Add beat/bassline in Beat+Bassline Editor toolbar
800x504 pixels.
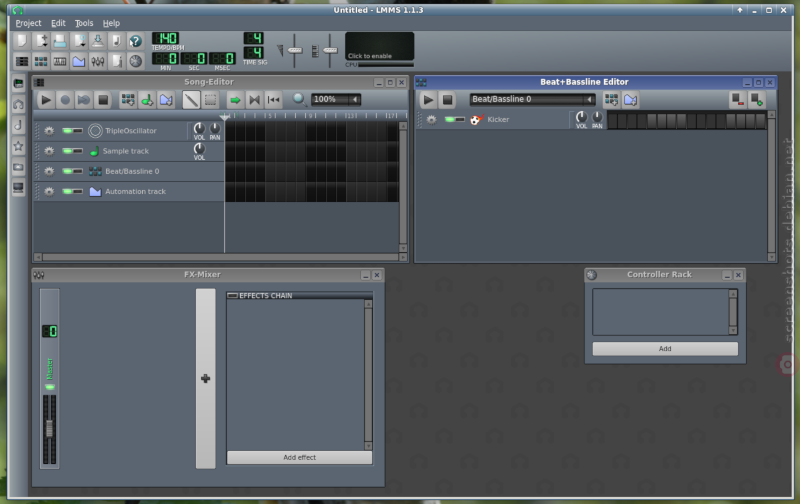[611, 100]
